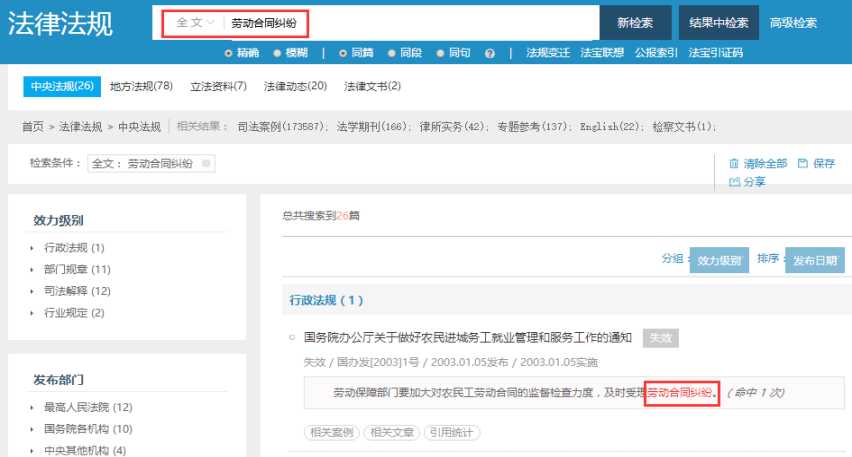
Task: Click the highlighted 劳动合同纠纷 text in the snippet
Action: 679,393
